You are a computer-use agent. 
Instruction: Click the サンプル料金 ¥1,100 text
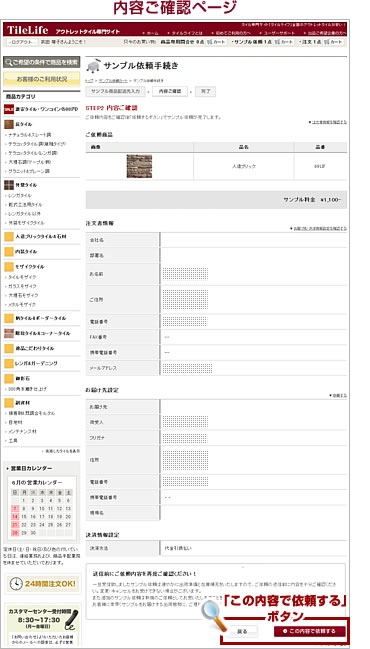tap(312, 200)
